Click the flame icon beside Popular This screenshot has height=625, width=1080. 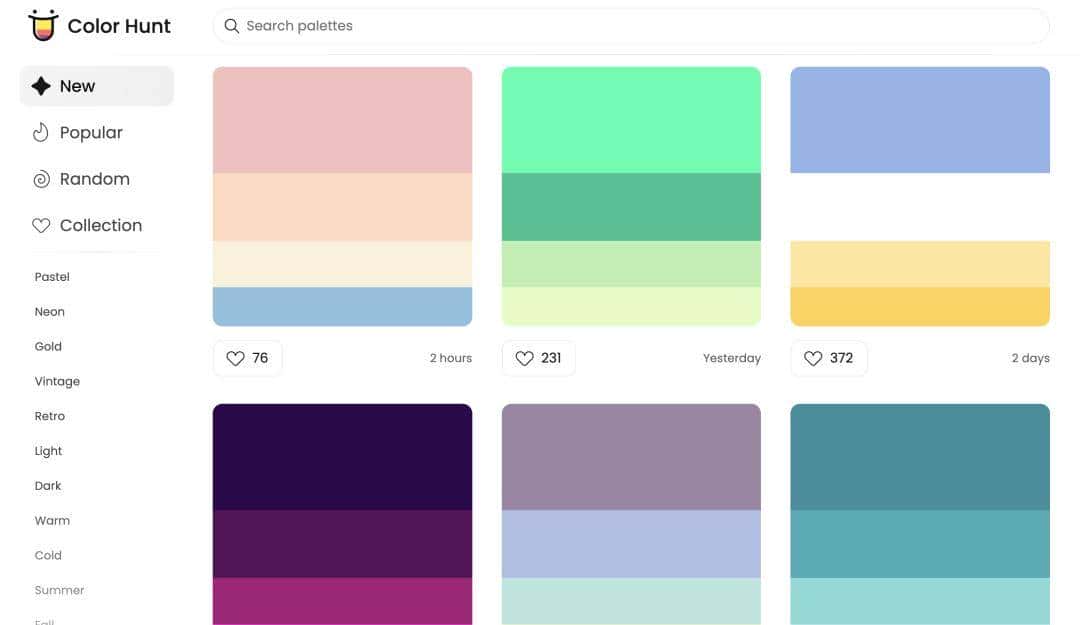tap(41, 133)
